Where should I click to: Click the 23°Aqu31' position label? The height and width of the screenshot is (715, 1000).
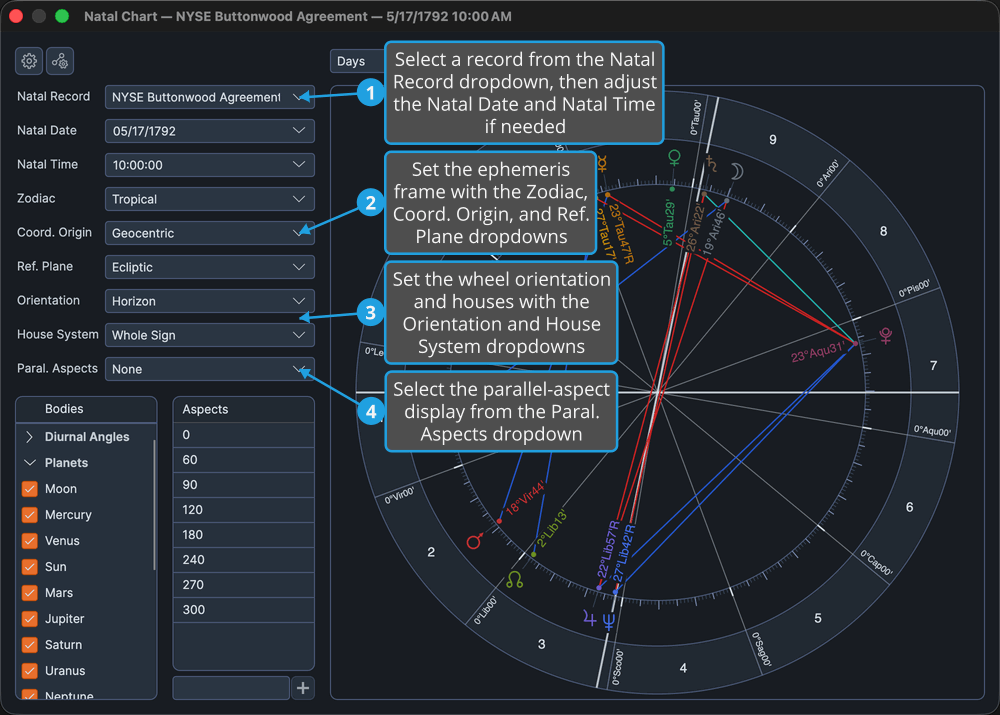click(818, 351)
